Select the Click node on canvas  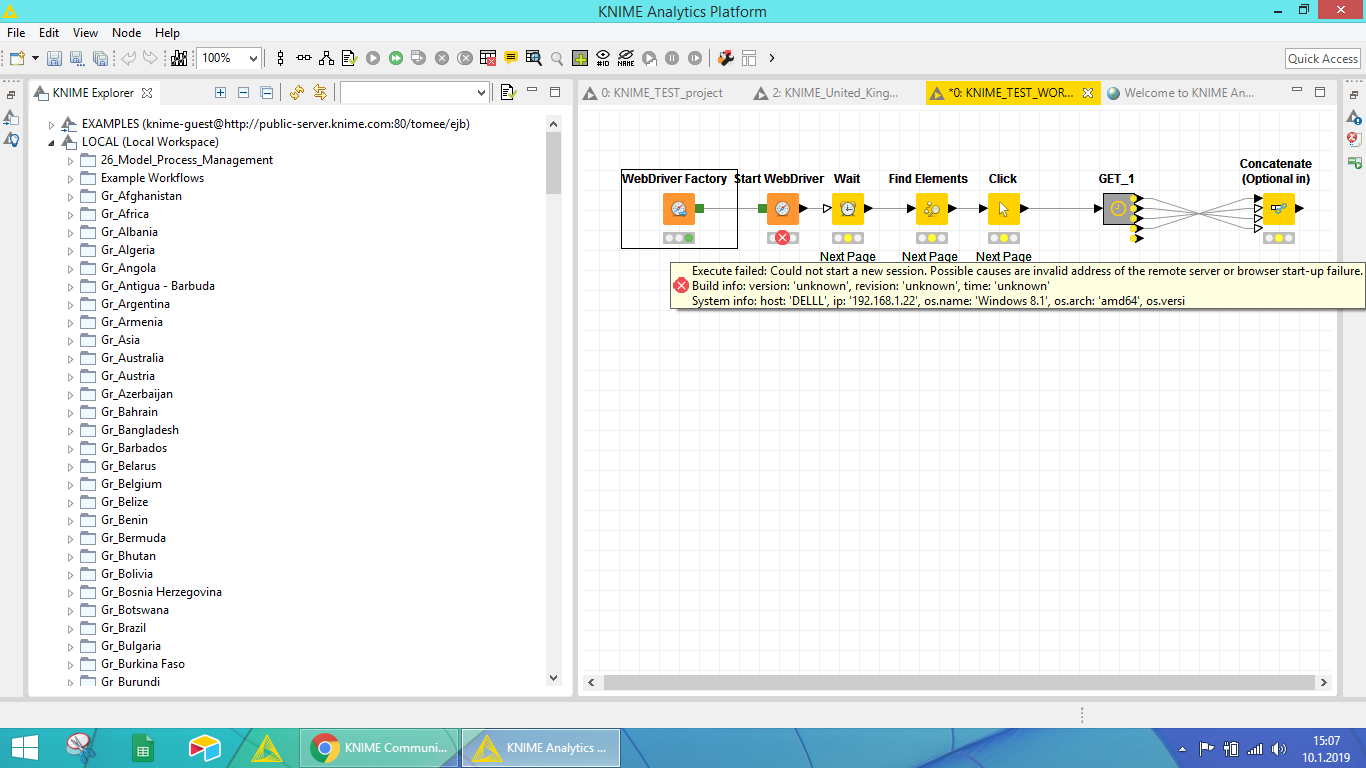1003,209
